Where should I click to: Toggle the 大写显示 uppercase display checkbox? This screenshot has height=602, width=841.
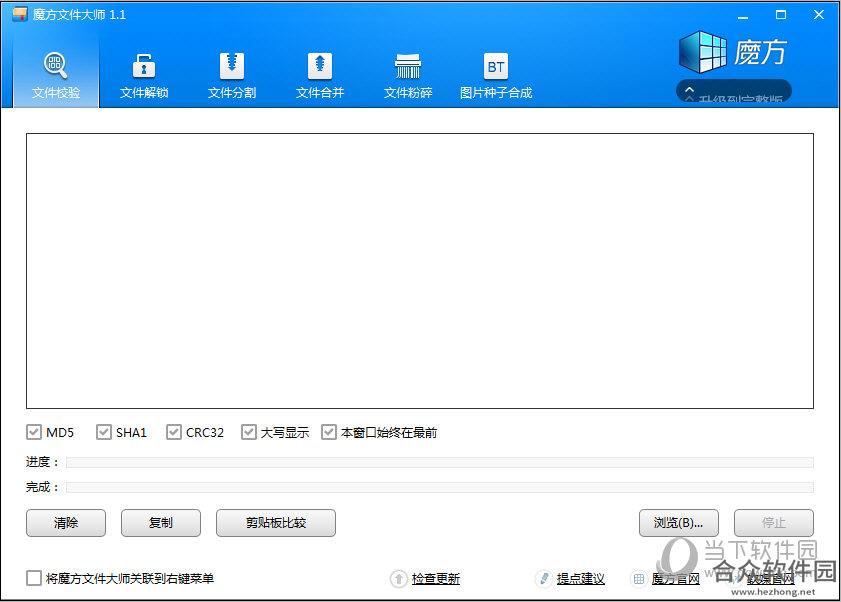point(248,432)
